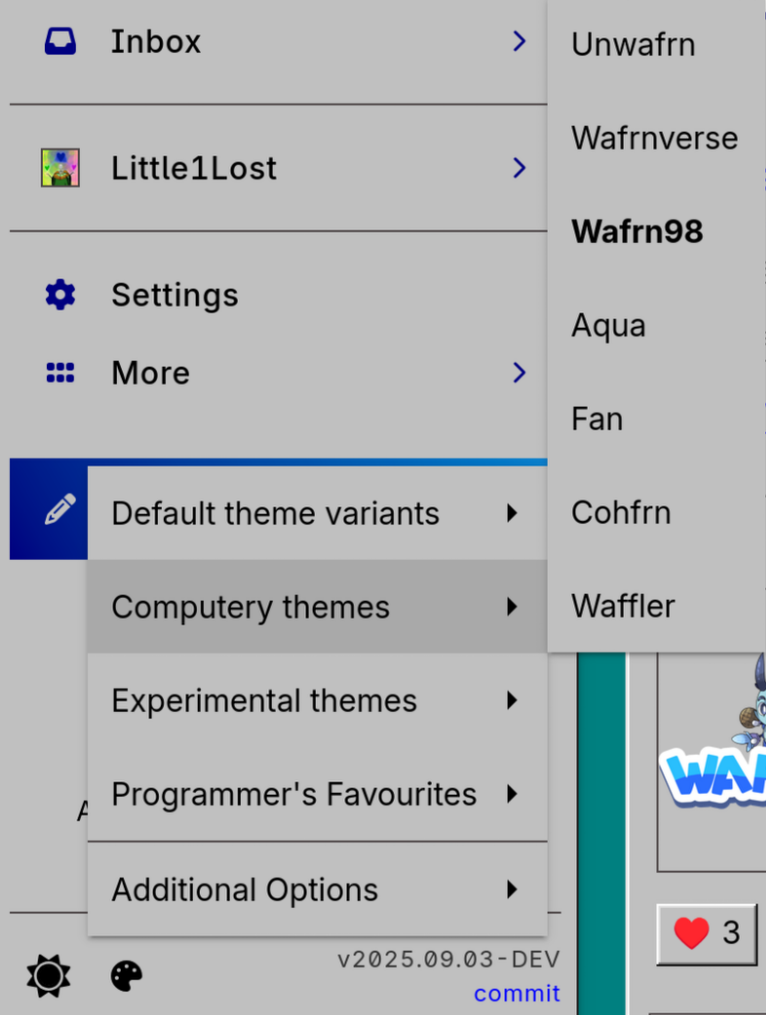Expand the Little1Lost account chevron
Image resolution: width=766 pixels, height=1015 pixels.
pyautogui.click(x=518, y=168)
